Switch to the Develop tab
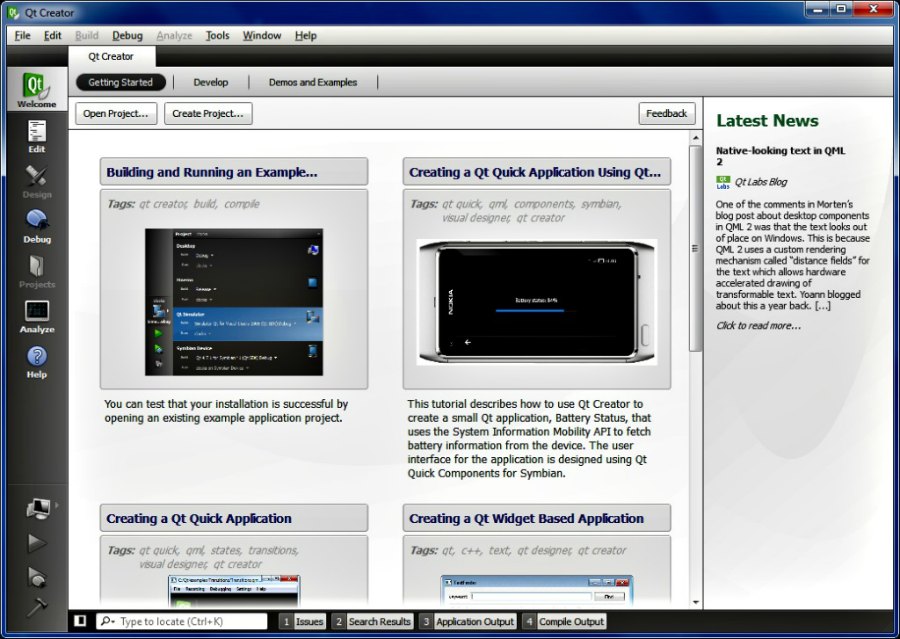Screen dimensions: 900x639 click(x=211, y=82)
